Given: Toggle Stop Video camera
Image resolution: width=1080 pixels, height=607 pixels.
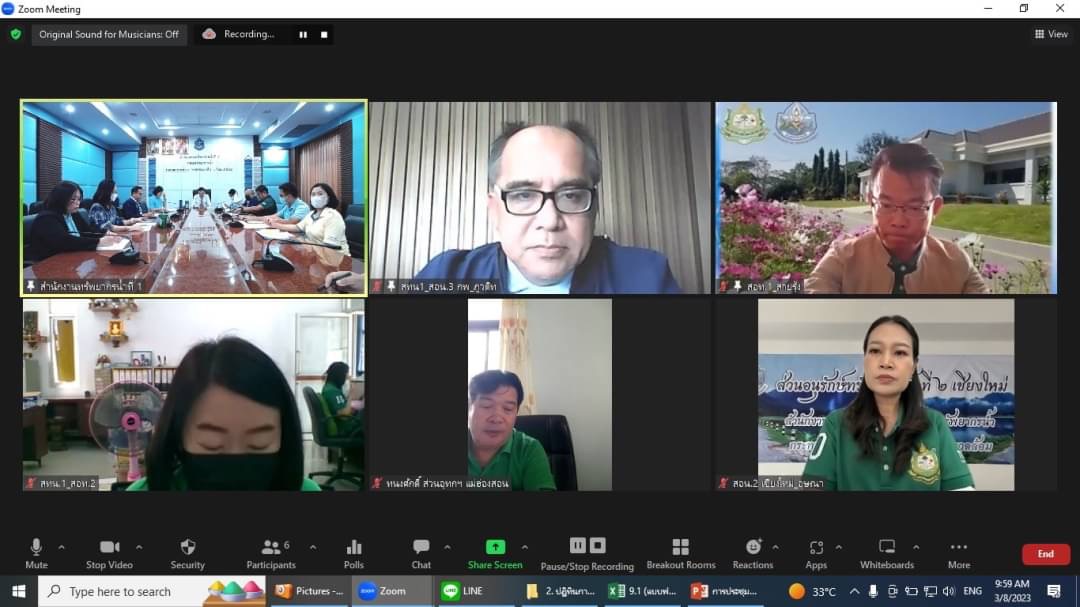Looking at the screenshot, I should pos(109,554).
